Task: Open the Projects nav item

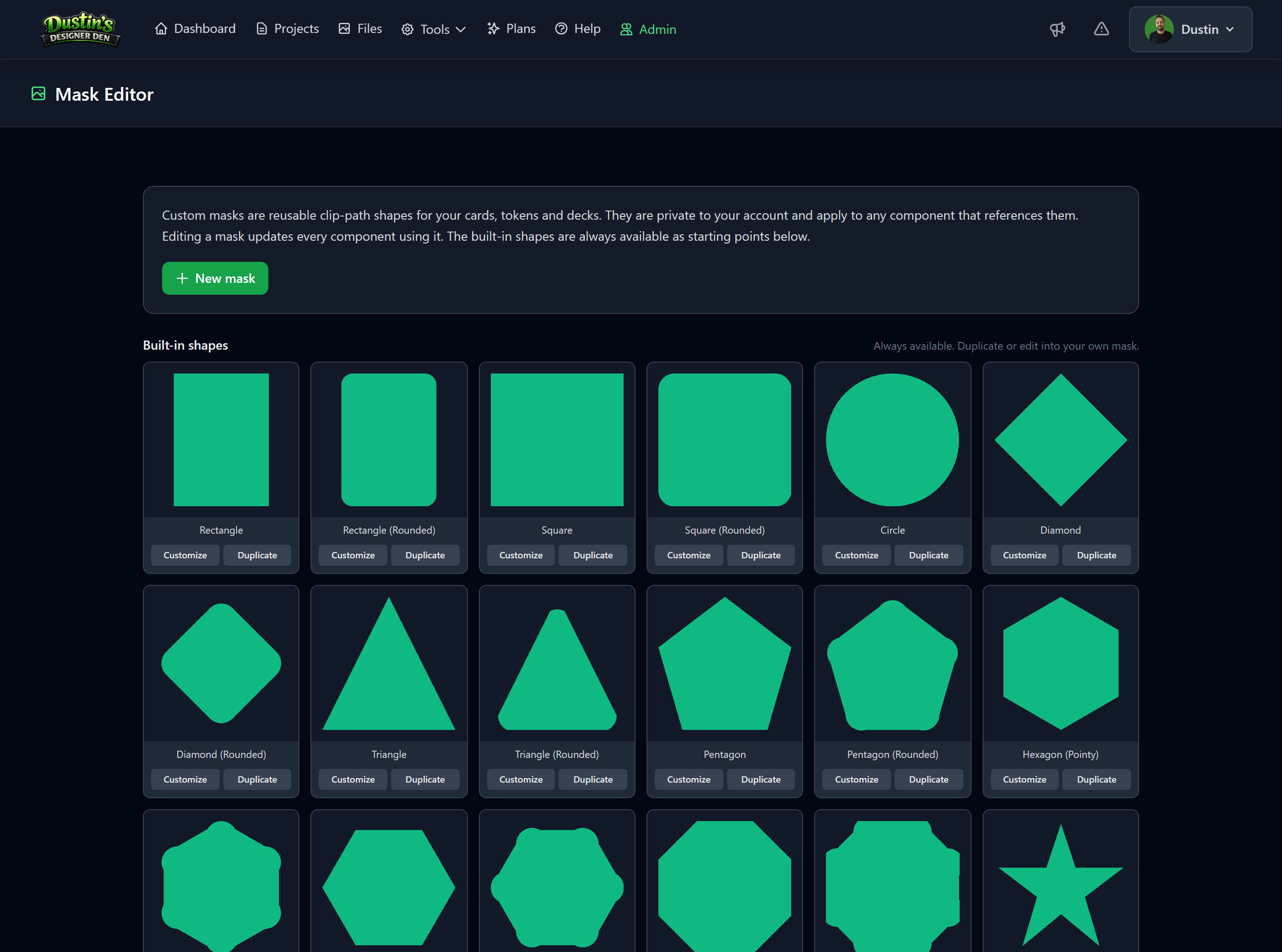Action: pyautogui.click(x=287, y=29)
